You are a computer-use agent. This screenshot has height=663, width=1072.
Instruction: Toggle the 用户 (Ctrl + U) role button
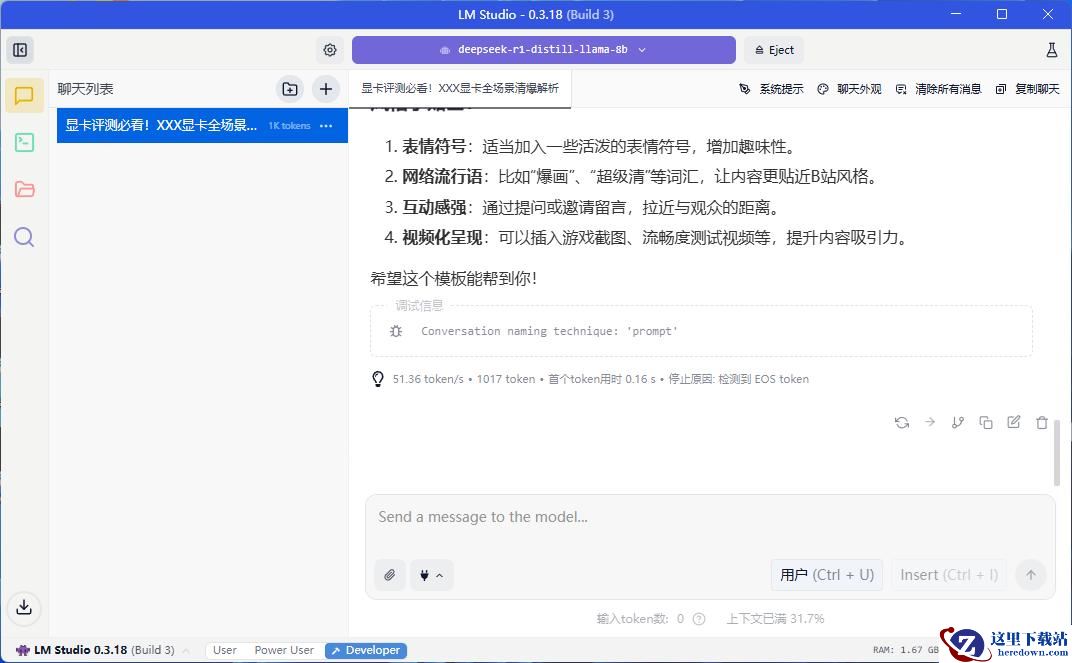tap(827, 575)
